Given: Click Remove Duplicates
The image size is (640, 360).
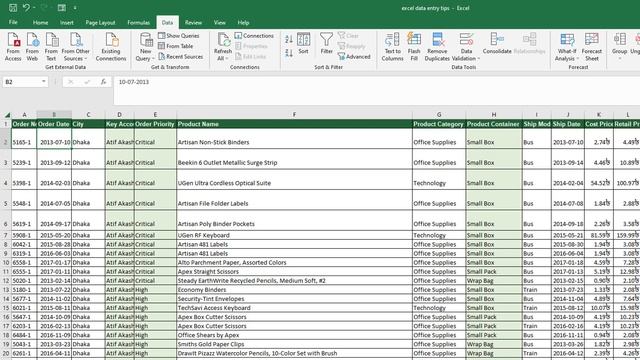Looking at the screenshot, I should click(437, 47).
